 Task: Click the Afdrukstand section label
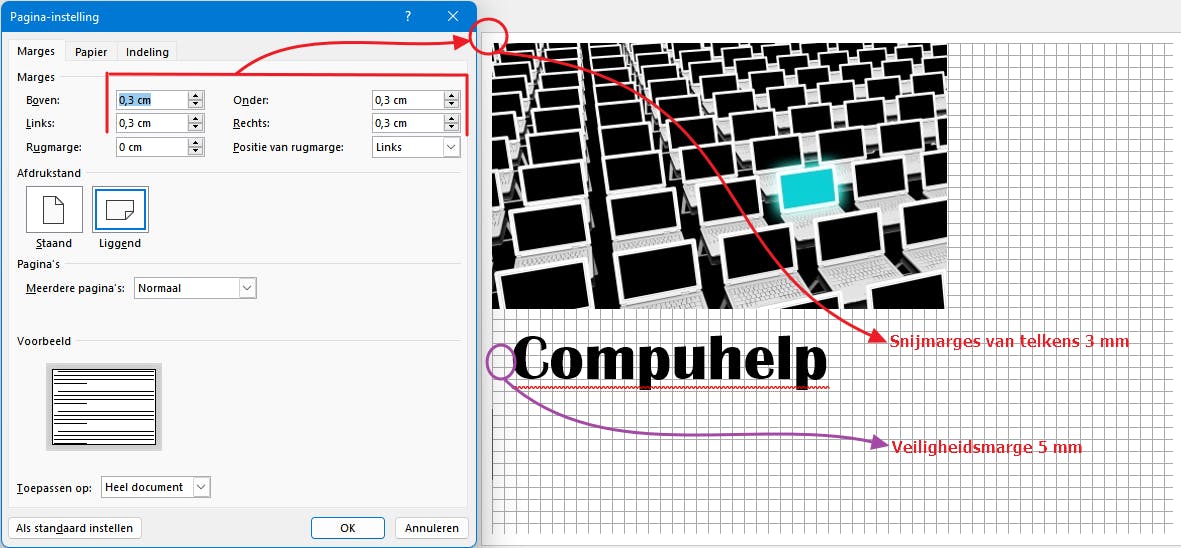pos(49,173)
